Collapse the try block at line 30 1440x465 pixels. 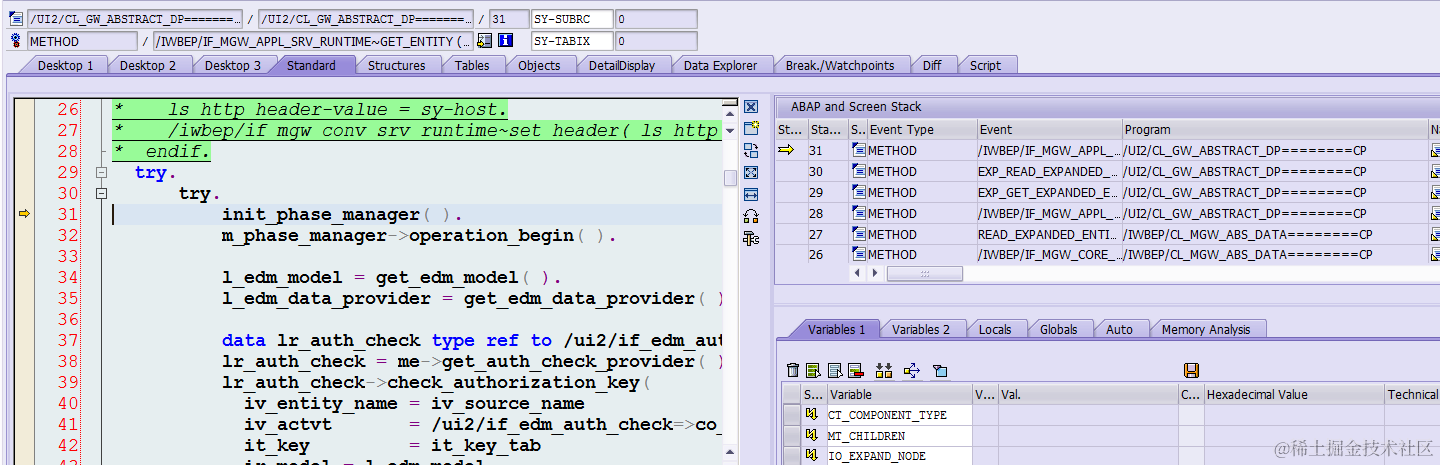coord(101,193)
